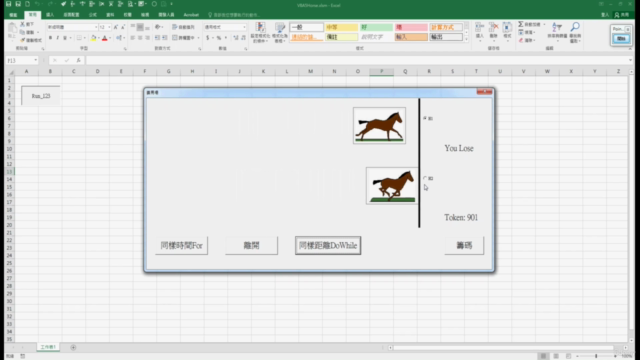Click the orientation text angle icon
640x360 pixels.
[158, 27]
